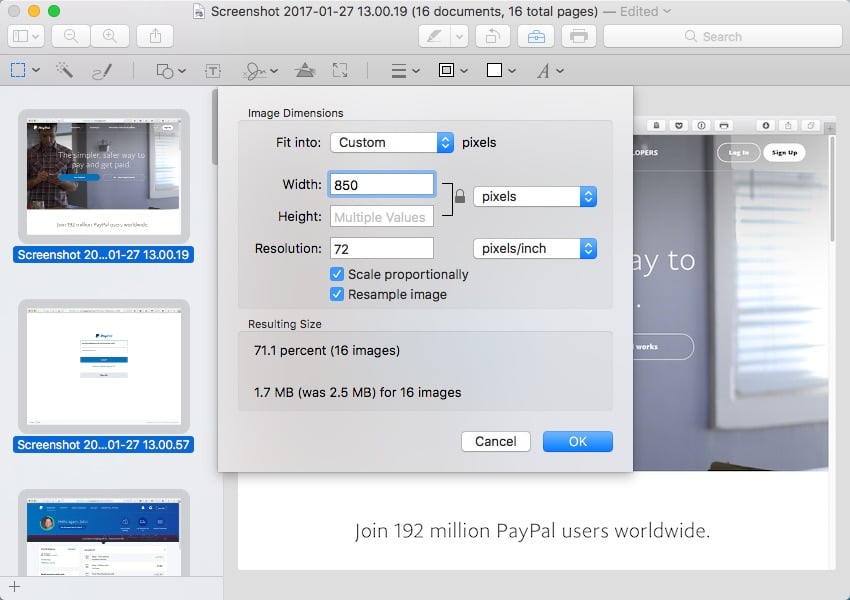Open the text style font menu
The width and height of the screenshot is (850, 600).
550,70
